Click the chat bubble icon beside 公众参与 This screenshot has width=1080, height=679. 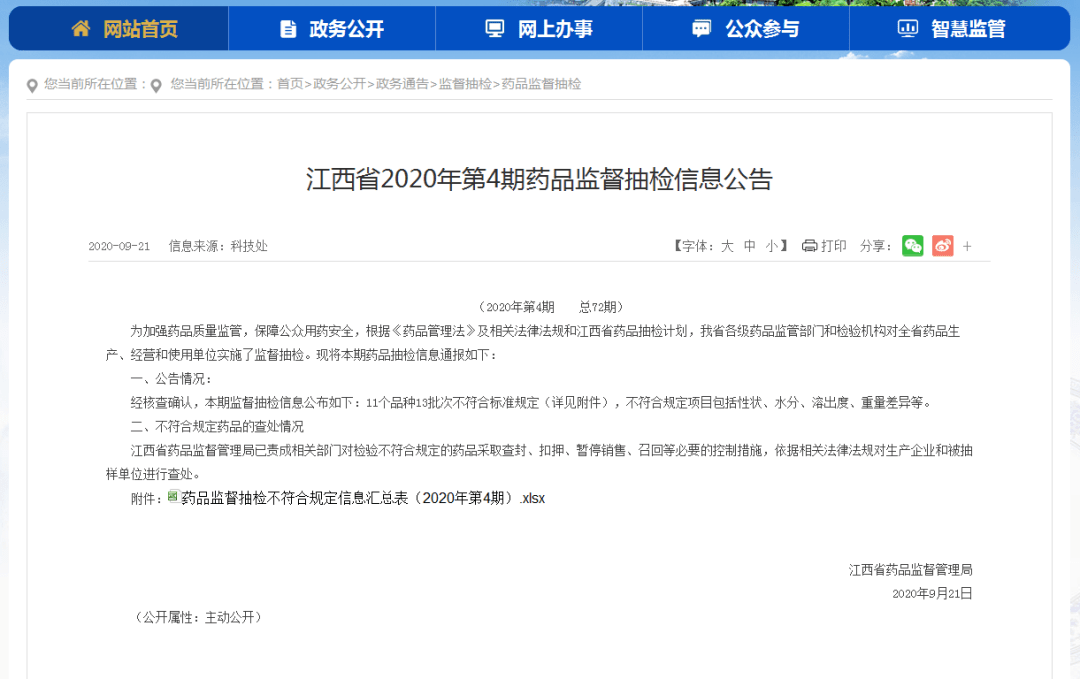(x=702, y=29)
